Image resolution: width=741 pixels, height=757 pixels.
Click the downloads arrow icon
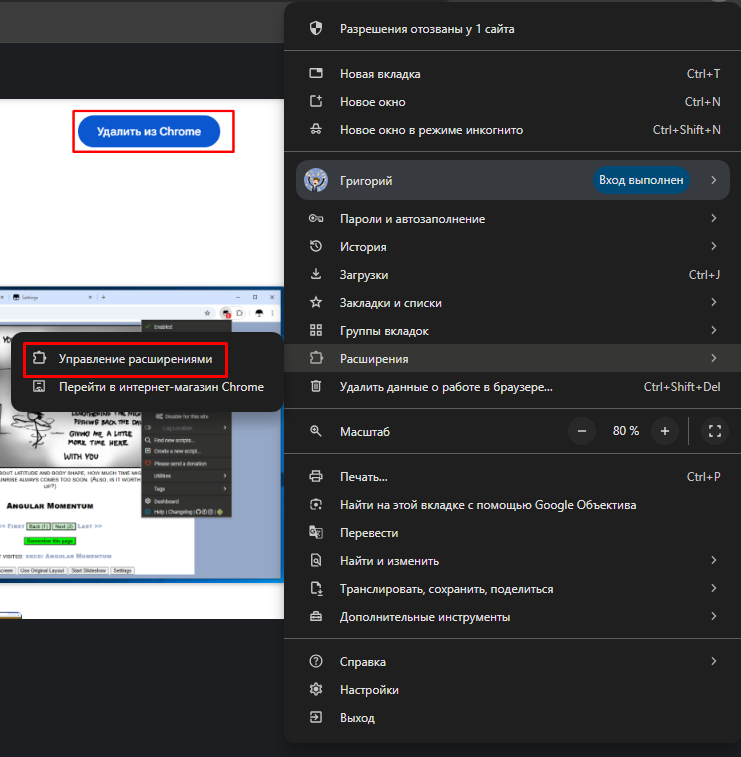[x=316, y=275]
